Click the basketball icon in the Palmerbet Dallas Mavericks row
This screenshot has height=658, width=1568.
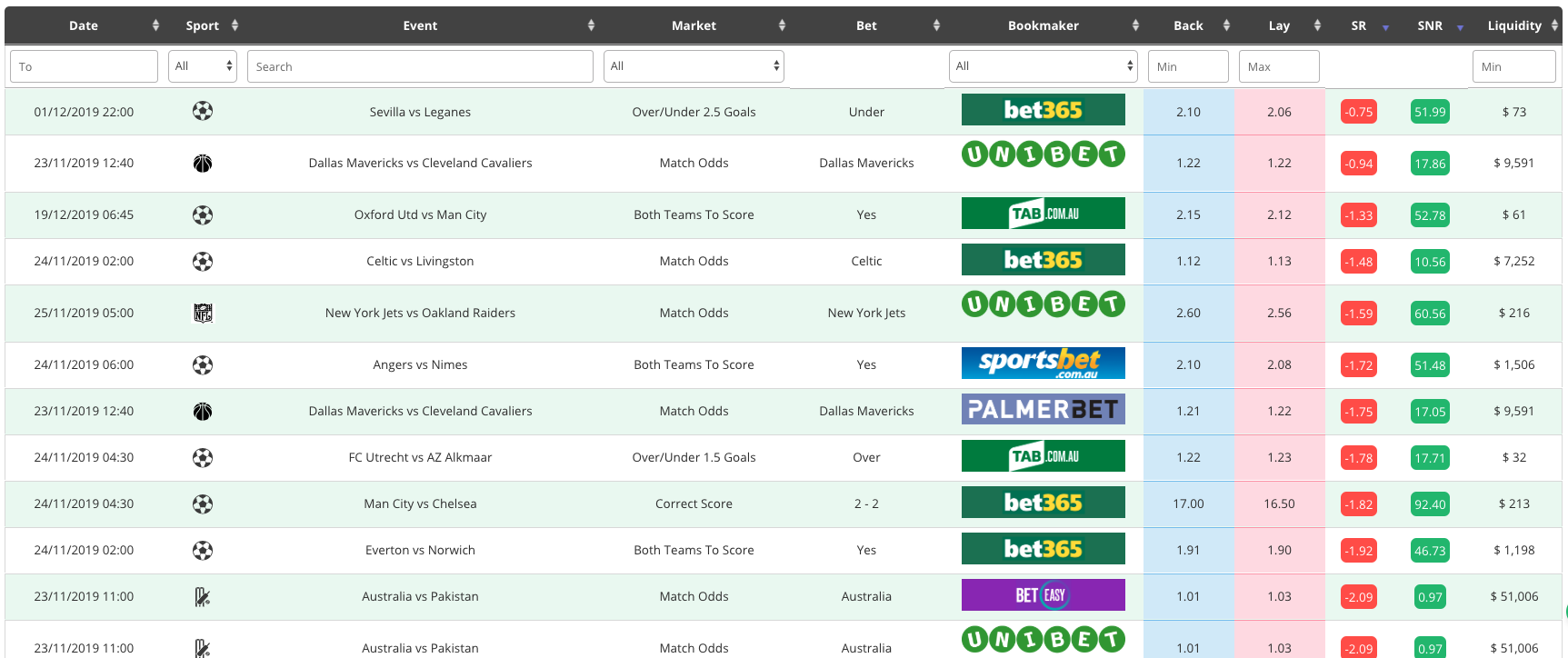203,412
